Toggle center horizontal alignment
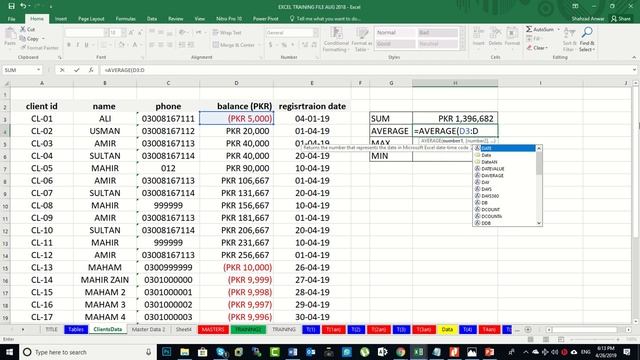The image size is (640, 360). click(161, 45)
